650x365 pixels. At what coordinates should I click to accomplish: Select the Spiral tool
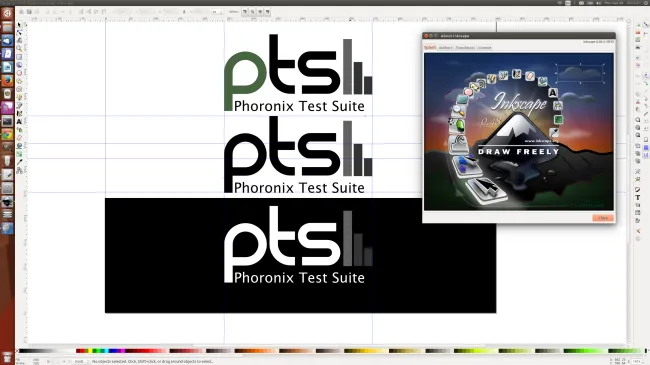(x=19, y=89)
